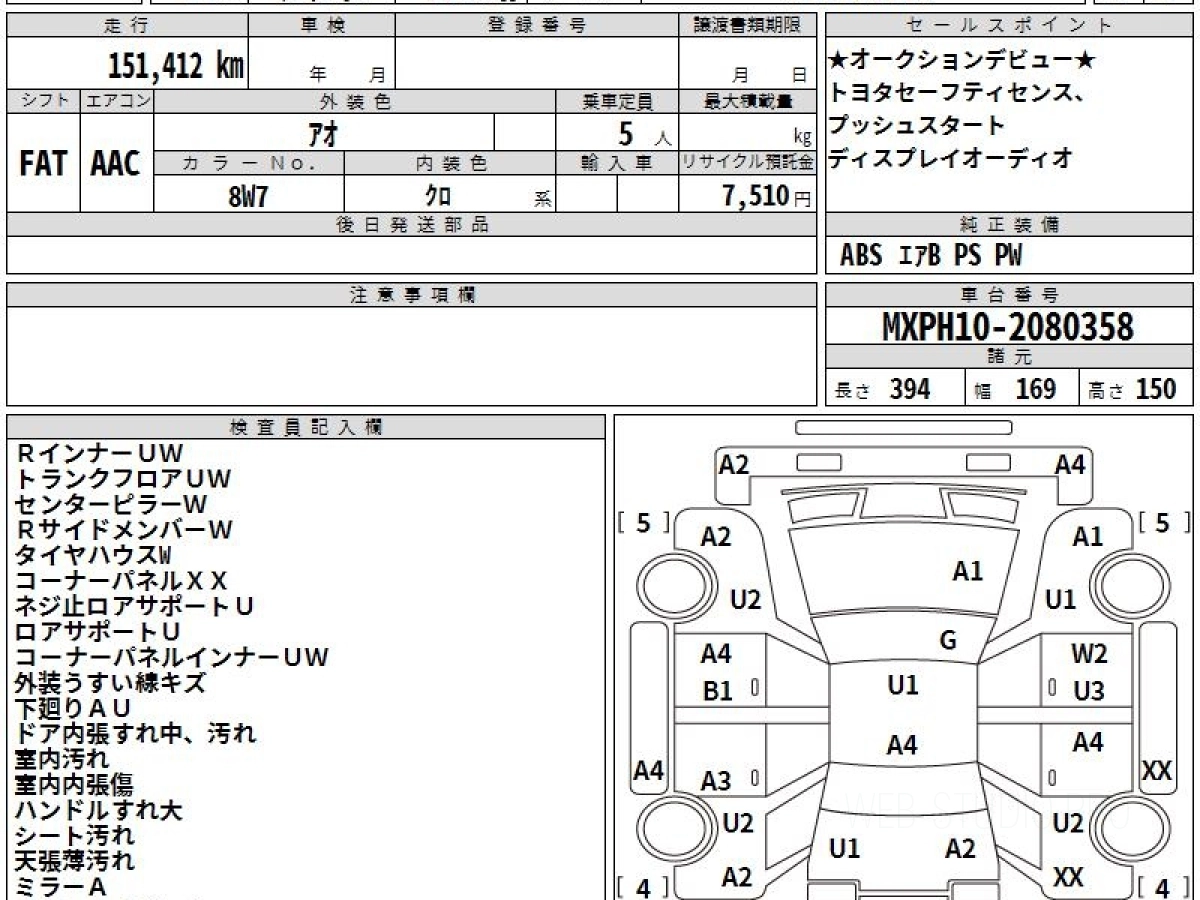Click the 譲渡書類期限 header
This screenshot has width=1200, height=900.
pyautogui.click(x=747, y=26)
